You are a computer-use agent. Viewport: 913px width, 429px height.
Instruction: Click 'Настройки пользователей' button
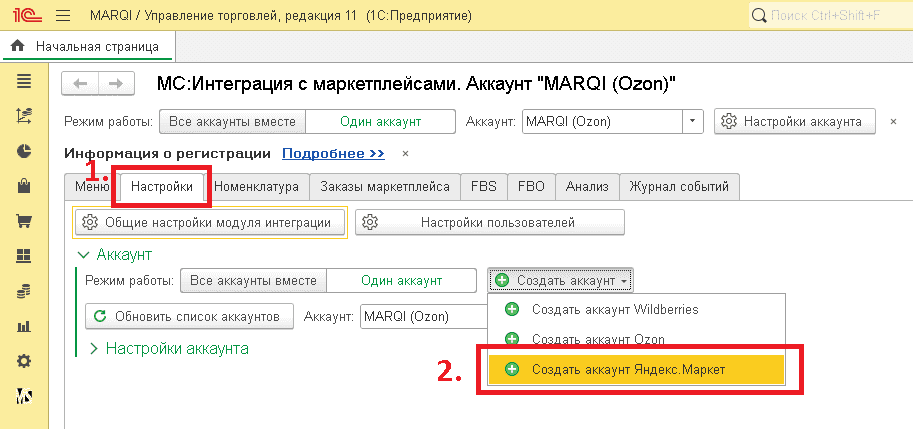point(490,222)
